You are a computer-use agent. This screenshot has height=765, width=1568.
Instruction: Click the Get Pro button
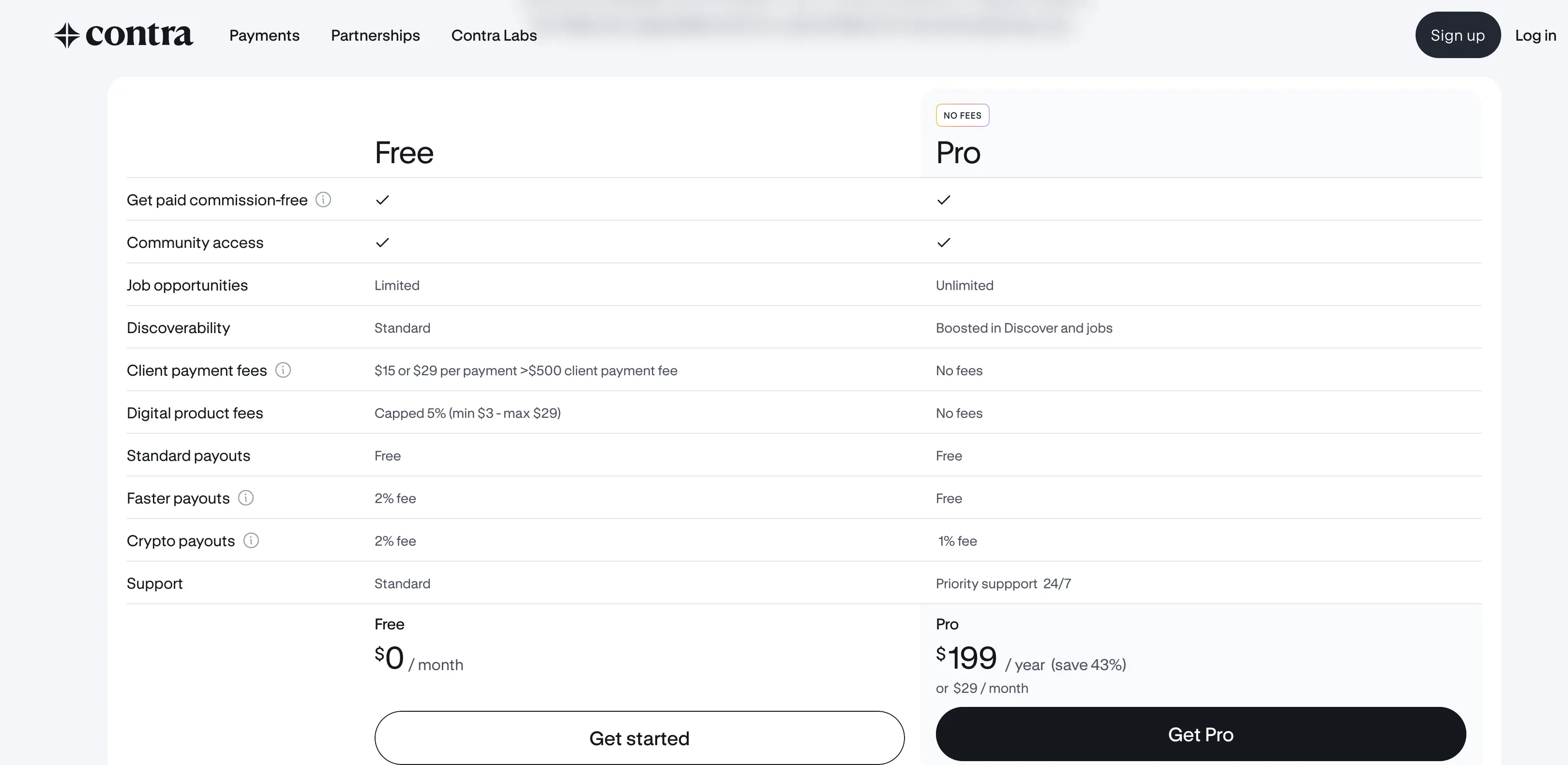coord(1201,734)
